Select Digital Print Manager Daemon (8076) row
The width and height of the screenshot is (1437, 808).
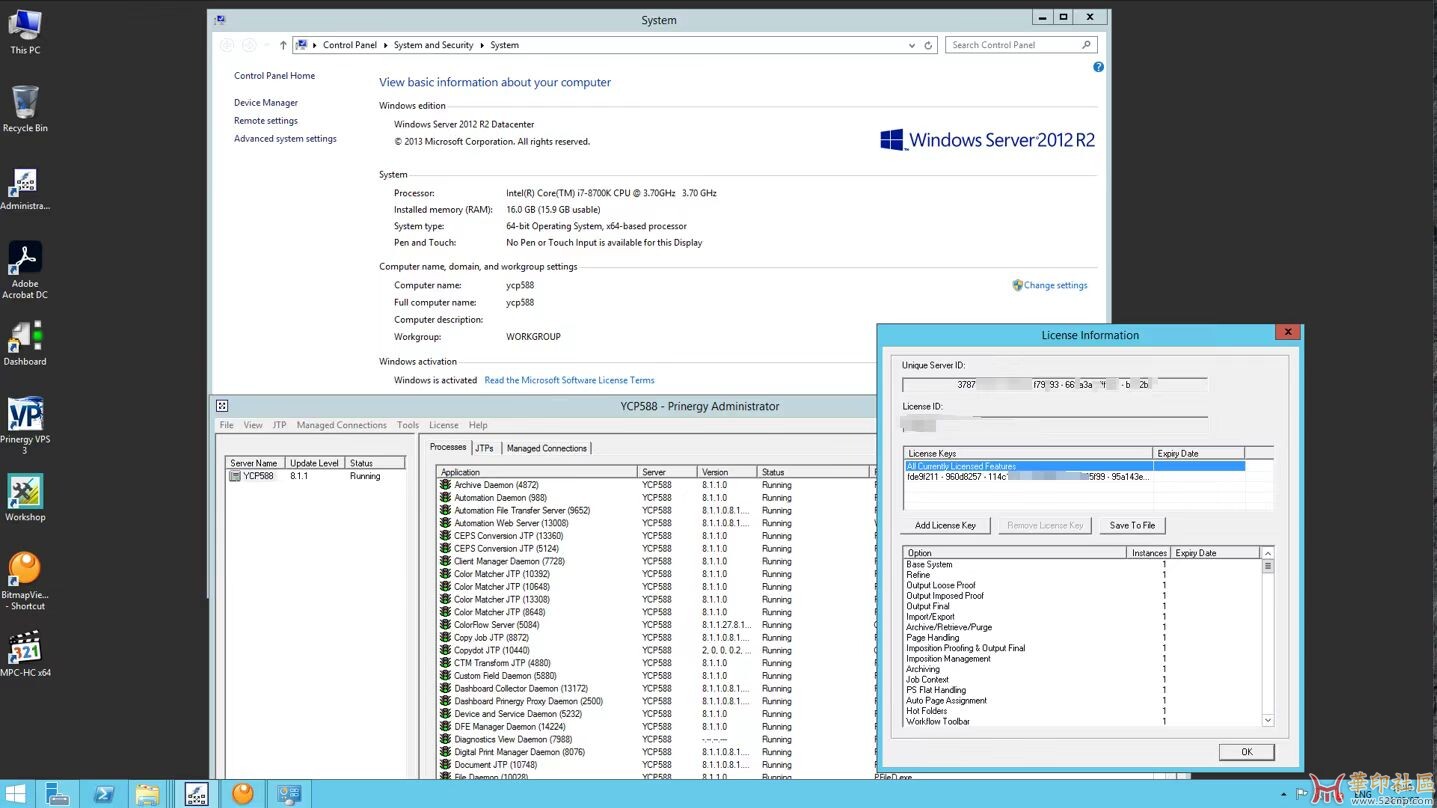pos(655,752)
